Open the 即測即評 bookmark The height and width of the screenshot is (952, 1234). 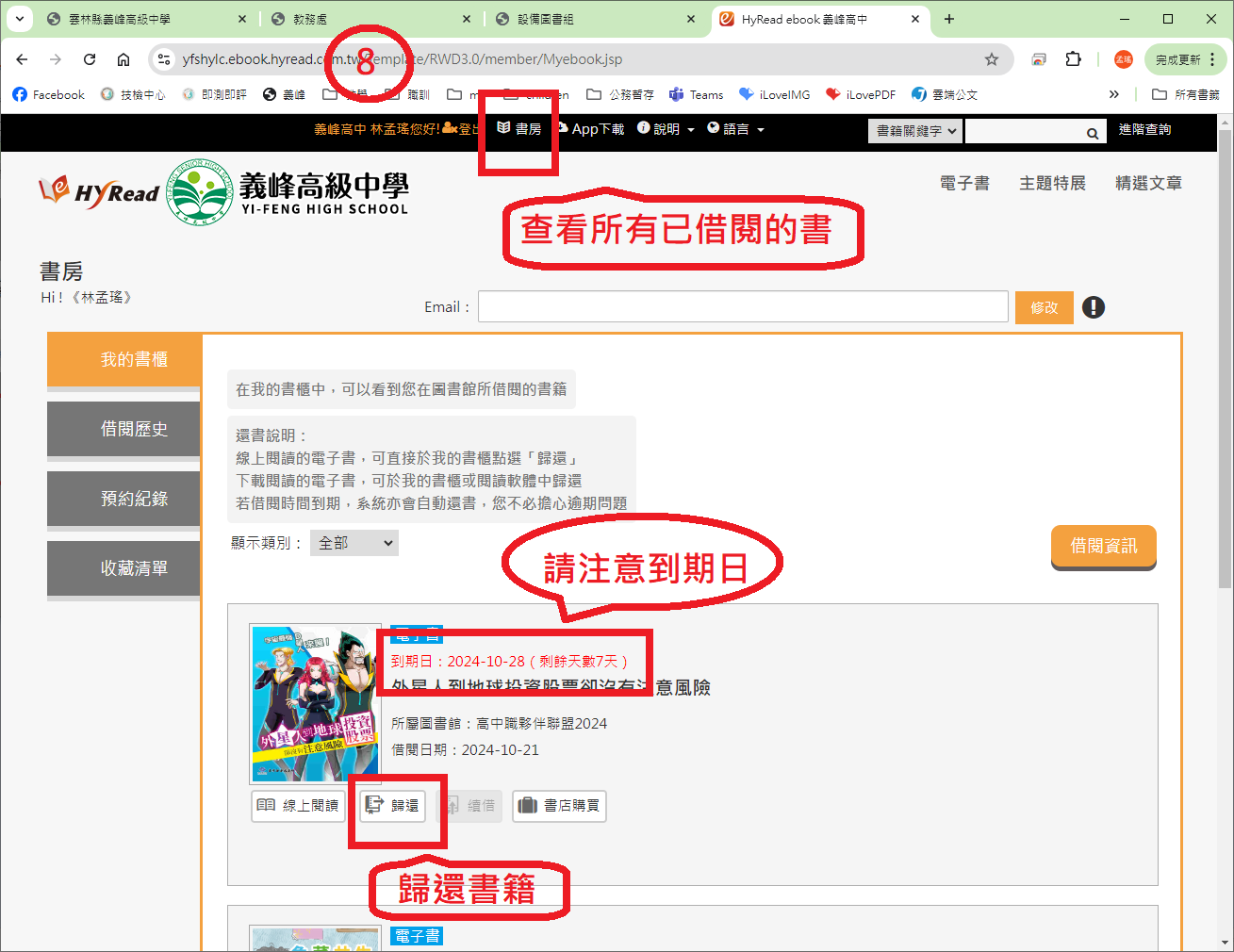point(214,94)
